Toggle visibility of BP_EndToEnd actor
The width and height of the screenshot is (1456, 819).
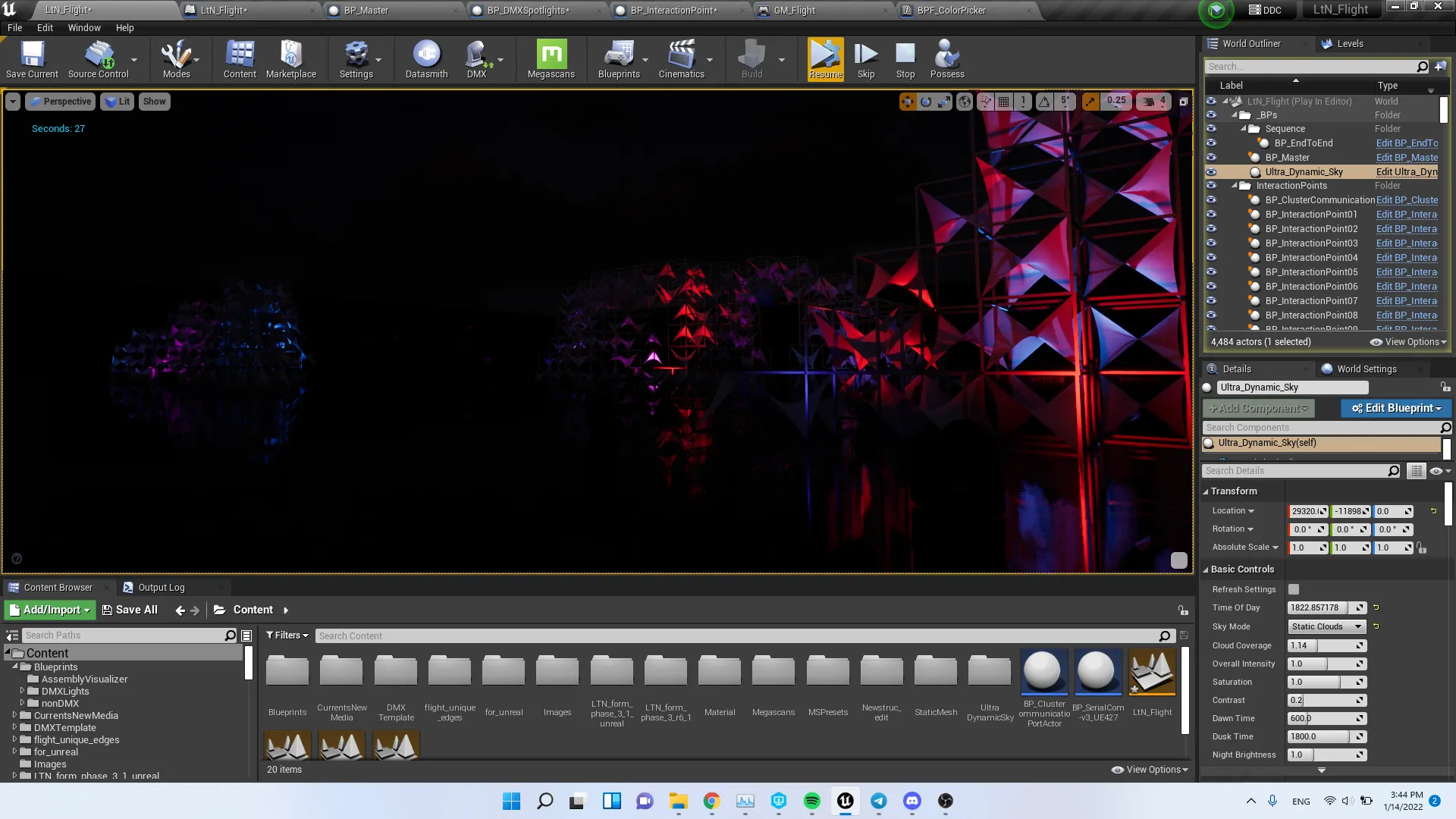tap(1211, 143)
